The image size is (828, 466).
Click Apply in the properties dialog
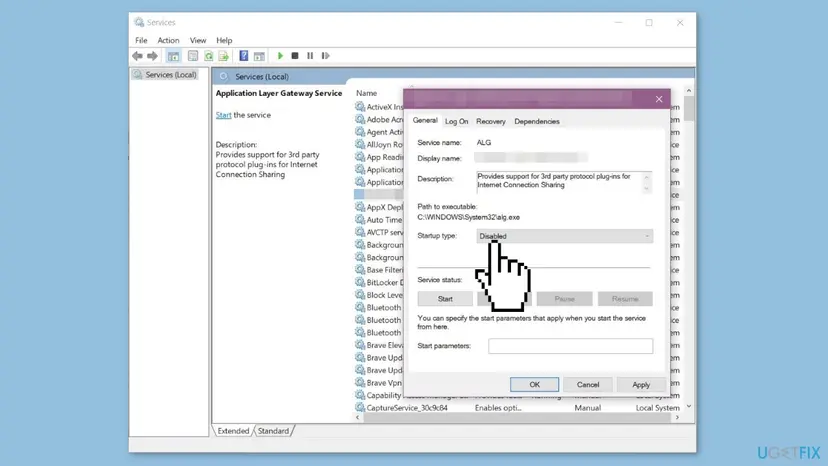[641, 385]
